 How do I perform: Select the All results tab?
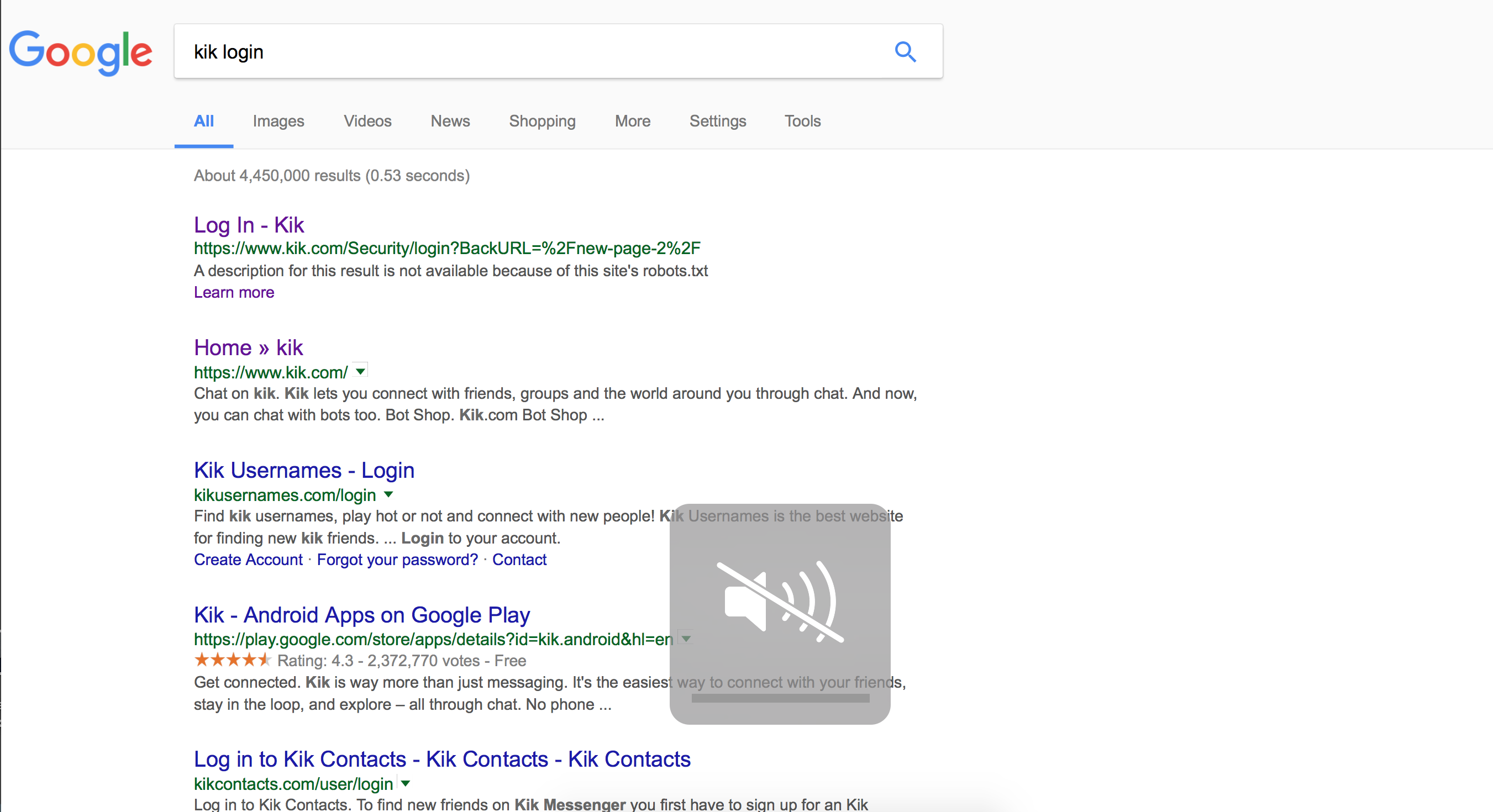(203, 121)
